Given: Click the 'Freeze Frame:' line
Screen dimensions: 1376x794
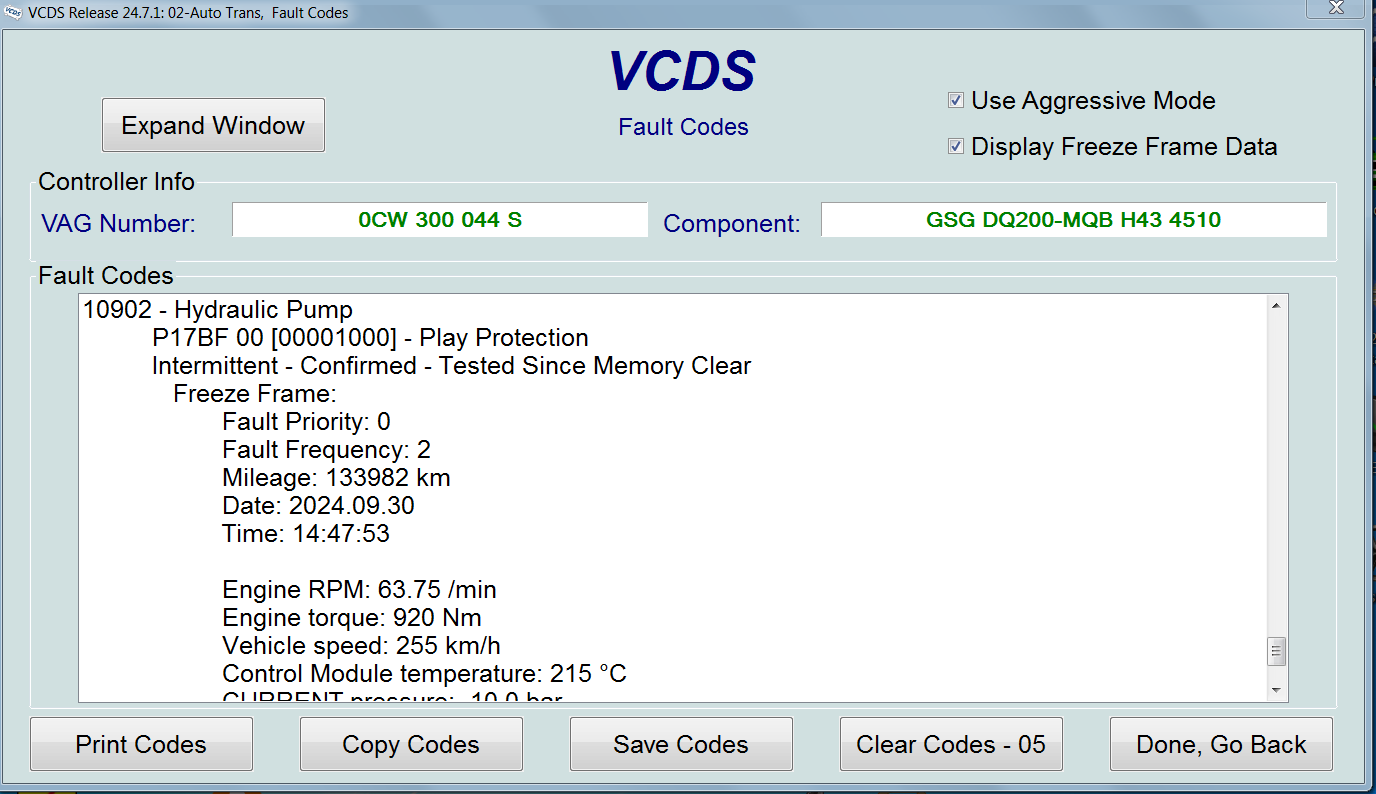Looking at the screenshot, I should (x=255, y=394).
